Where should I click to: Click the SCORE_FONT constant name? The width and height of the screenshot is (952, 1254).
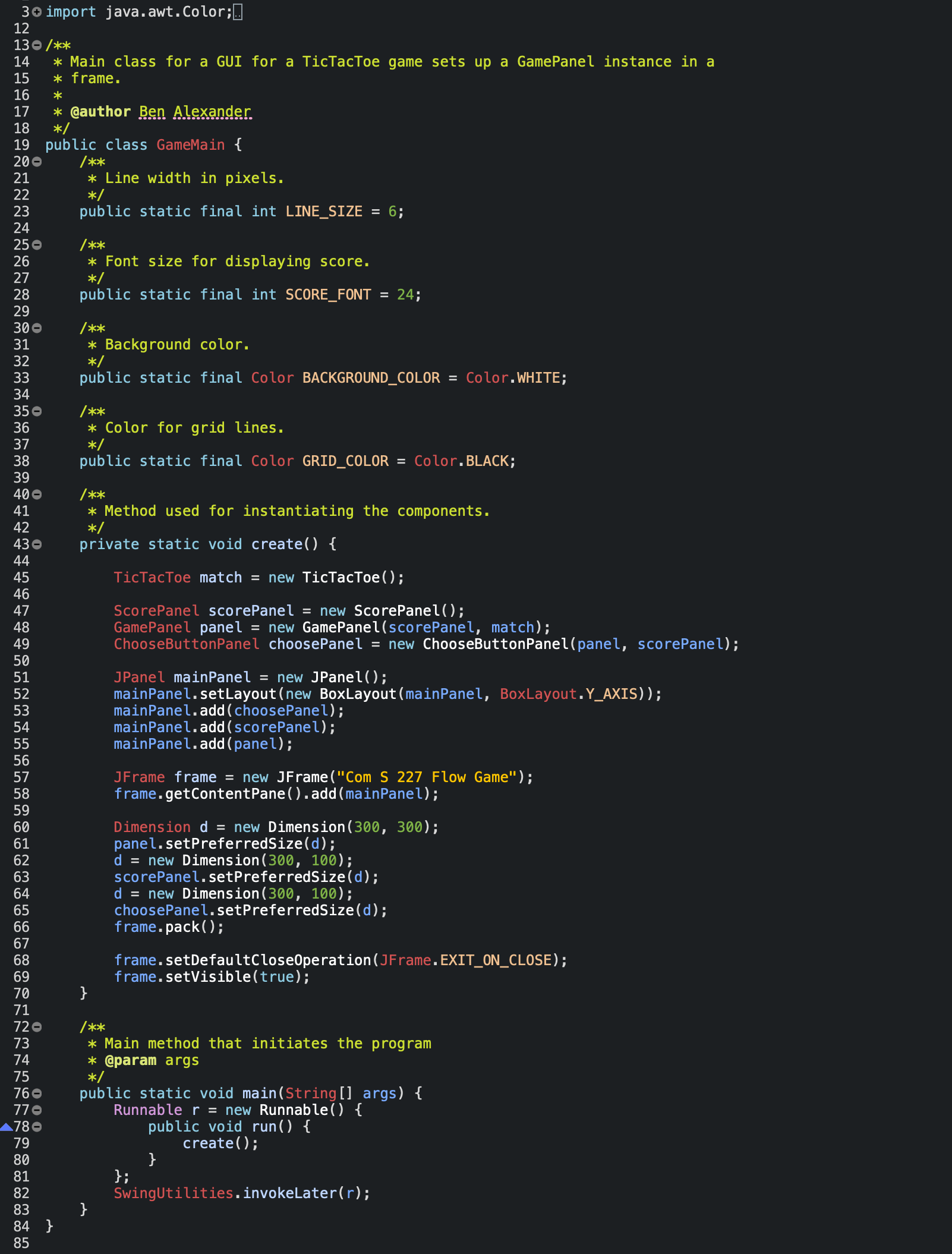(x=328, y=295)
